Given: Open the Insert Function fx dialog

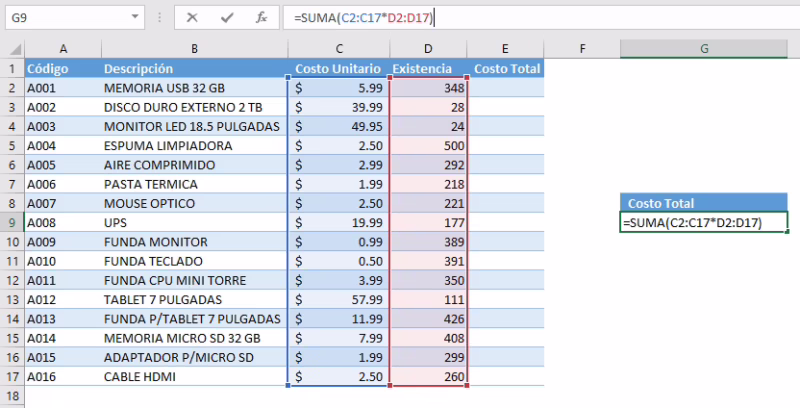Looking at the screenshot, I should (260, 17).
